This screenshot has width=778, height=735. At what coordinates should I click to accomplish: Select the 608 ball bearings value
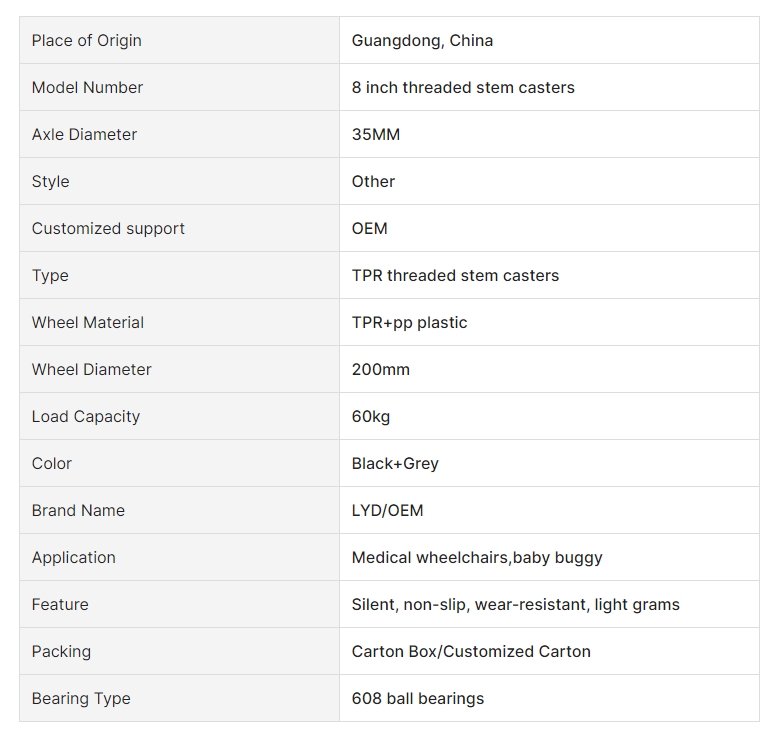[418, 698]
